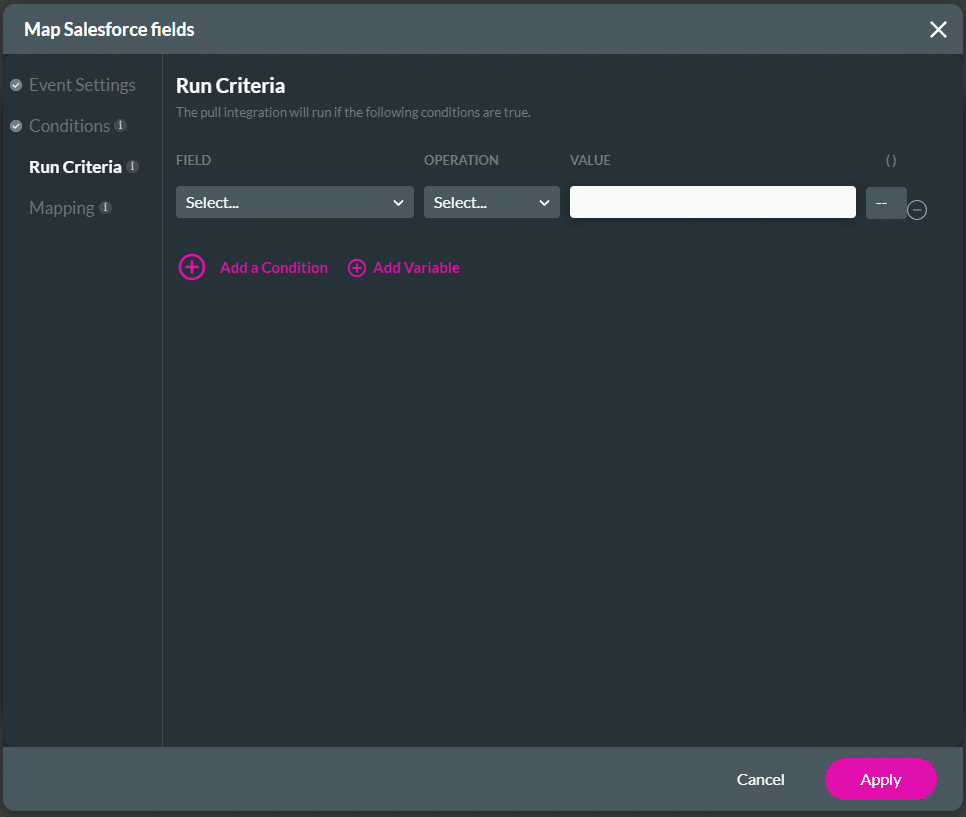Remove the condition row with minus icon

[917, 210]
